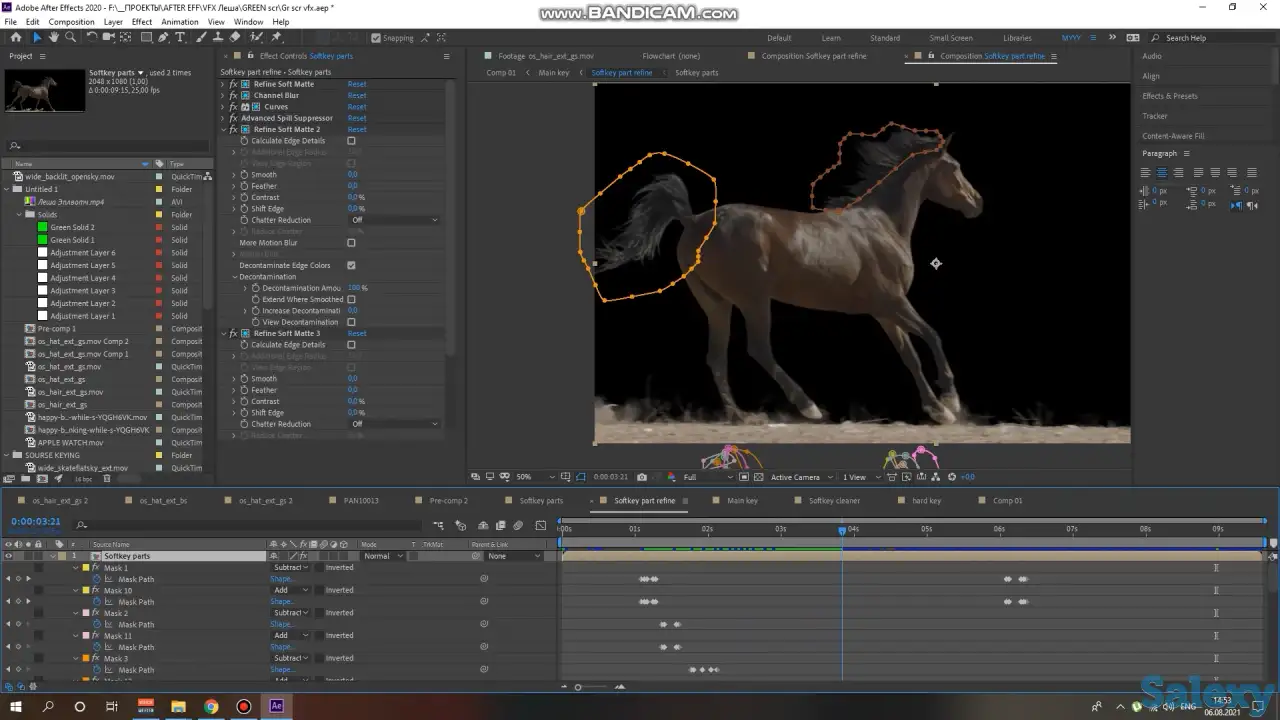Collapse the Refine Soft Matte 2 effect
This screenshot has width=1280, height=720.
[x=224, y=129]
